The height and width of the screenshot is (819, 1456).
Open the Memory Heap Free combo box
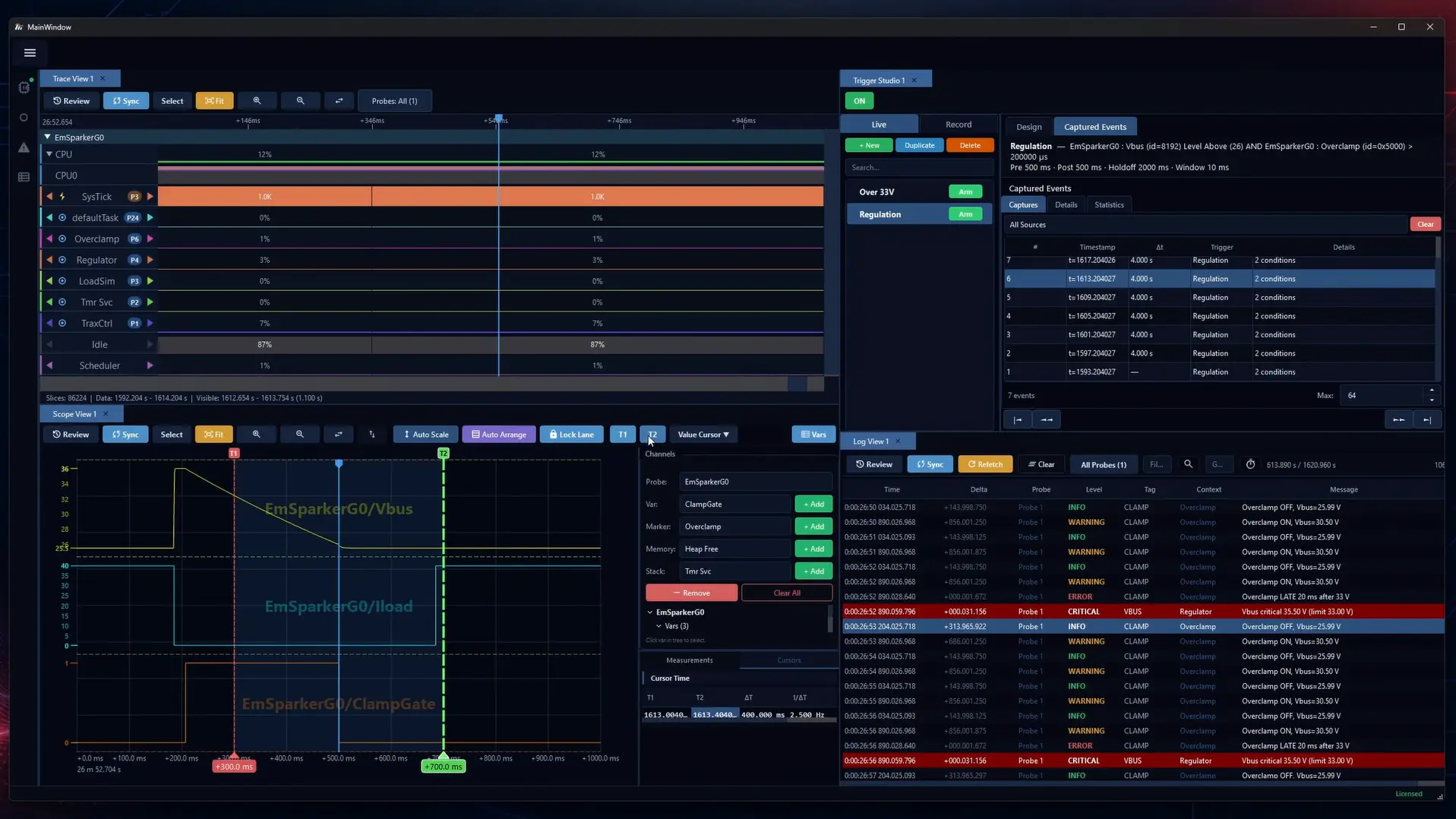click(734, 549)
